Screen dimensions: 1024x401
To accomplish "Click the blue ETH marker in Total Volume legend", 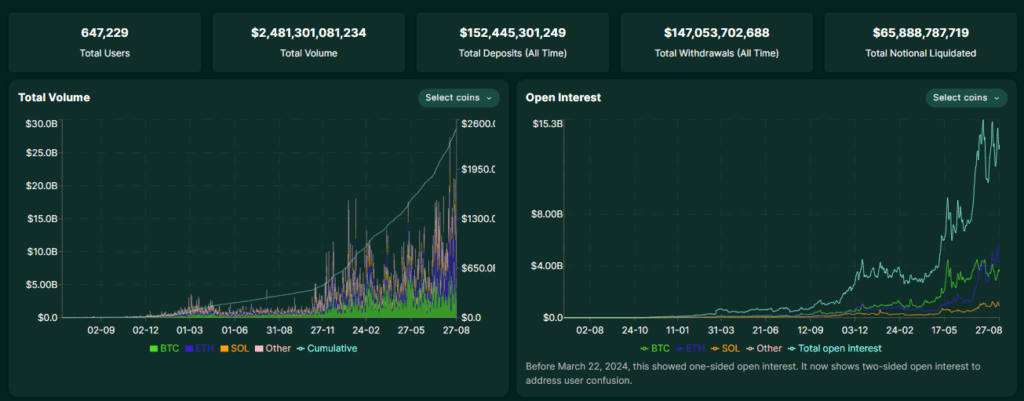I will (x=190, y=348).
